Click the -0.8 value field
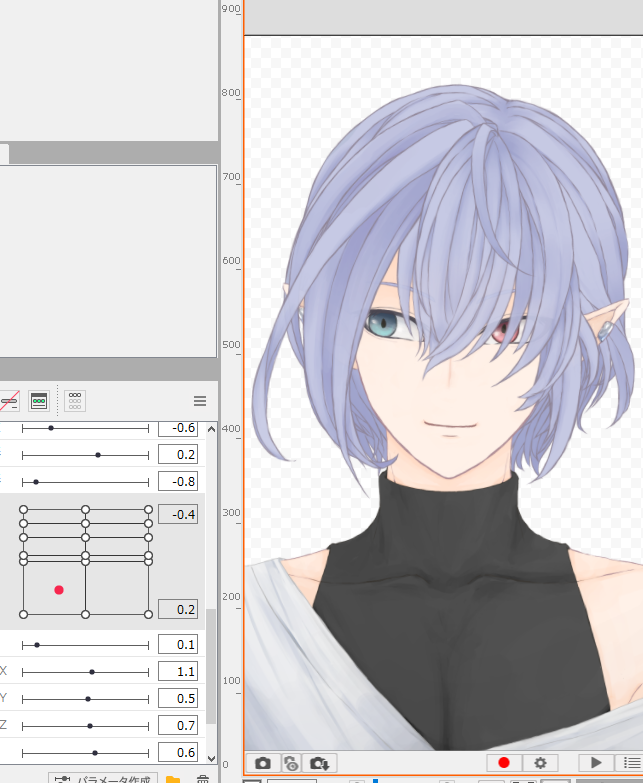 pos(178,481)
